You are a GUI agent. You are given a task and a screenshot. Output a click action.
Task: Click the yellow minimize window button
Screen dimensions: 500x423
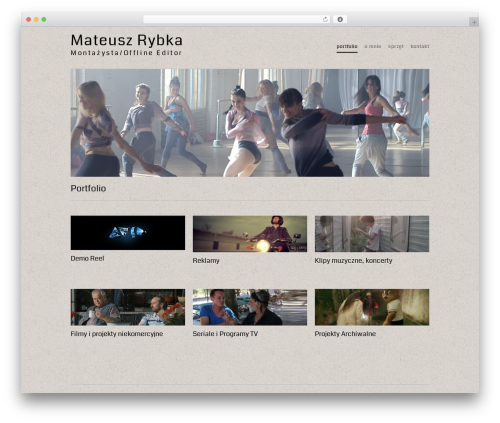(x=36, y=20)
